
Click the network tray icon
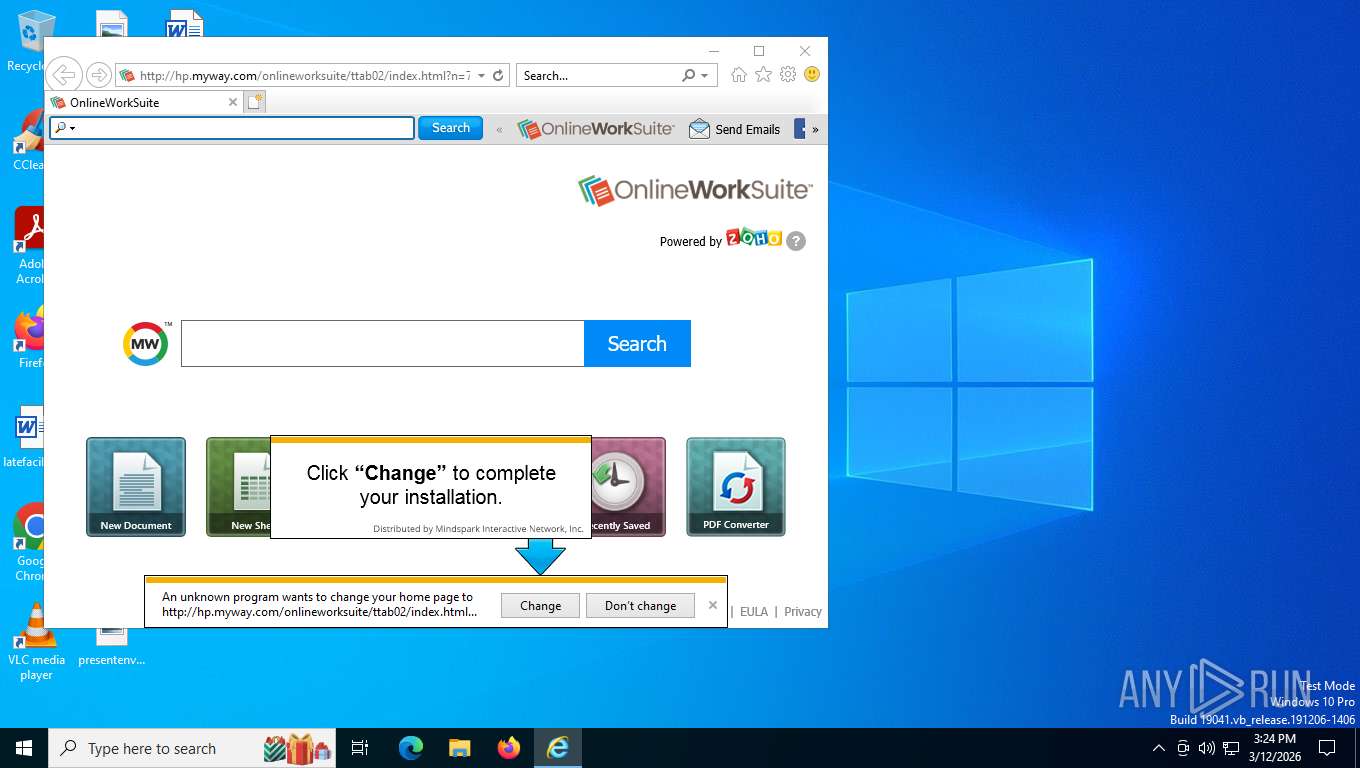(x=1231, y=748)
